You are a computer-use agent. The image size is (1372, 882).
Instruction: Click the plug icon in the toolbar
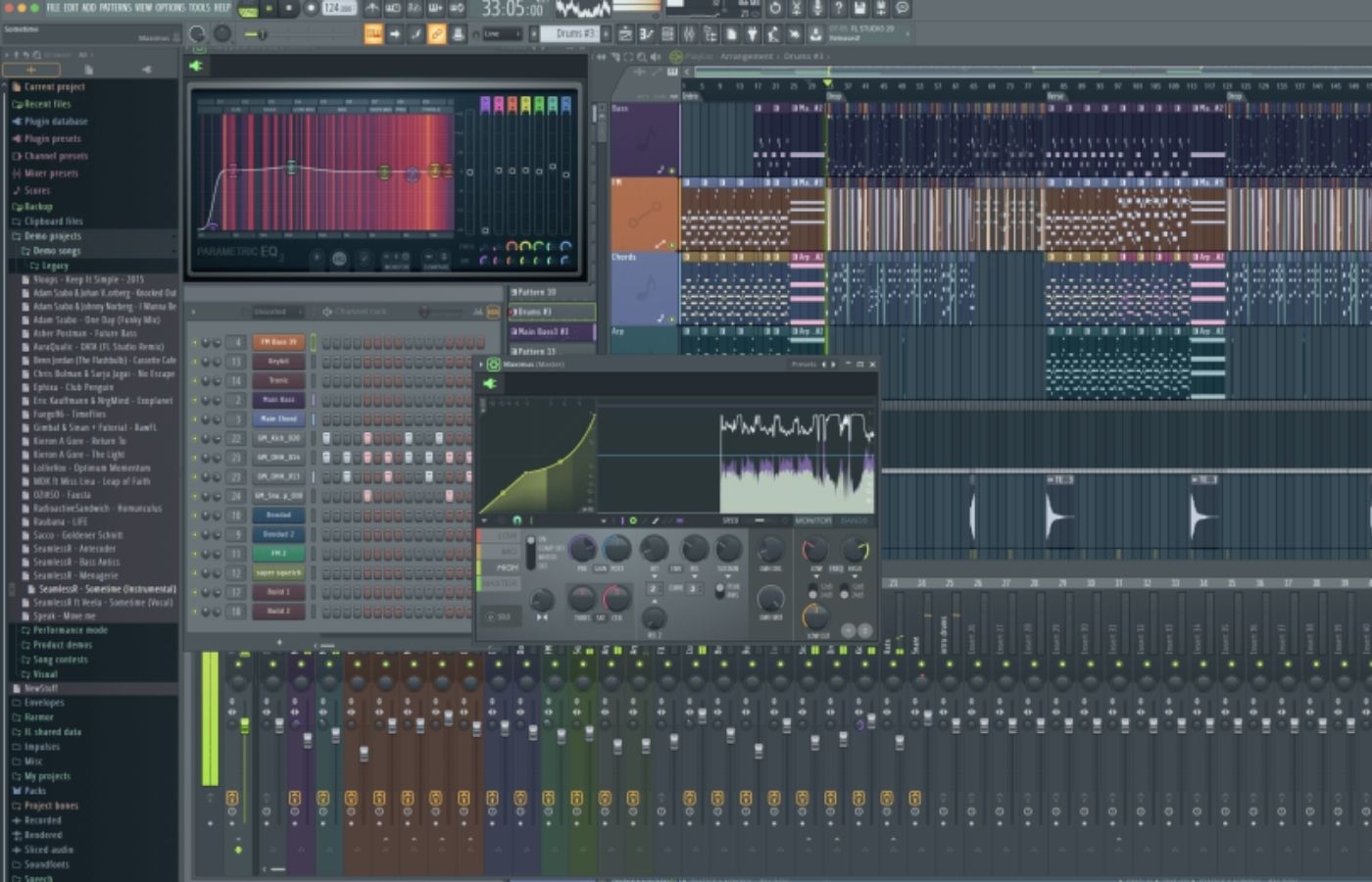click(753, 34)
